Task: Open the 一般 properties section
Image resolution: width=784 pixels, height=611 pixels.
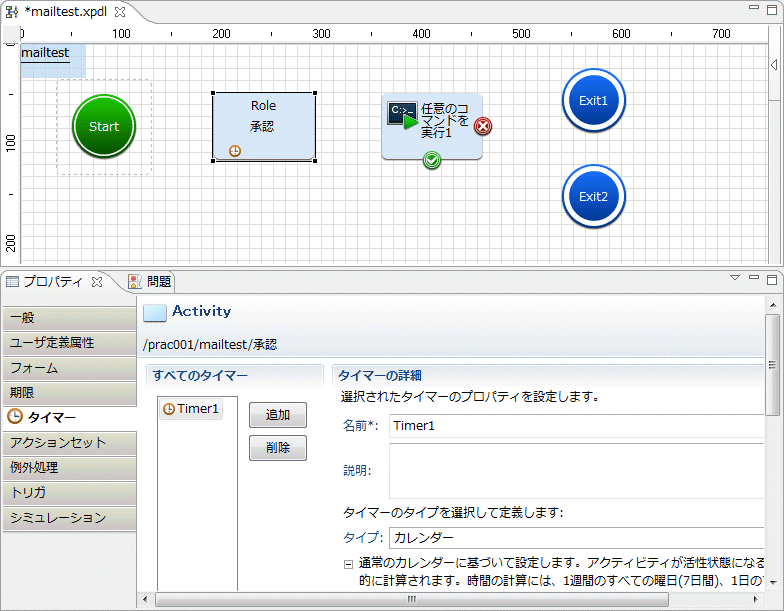Action: pos(68,318)
